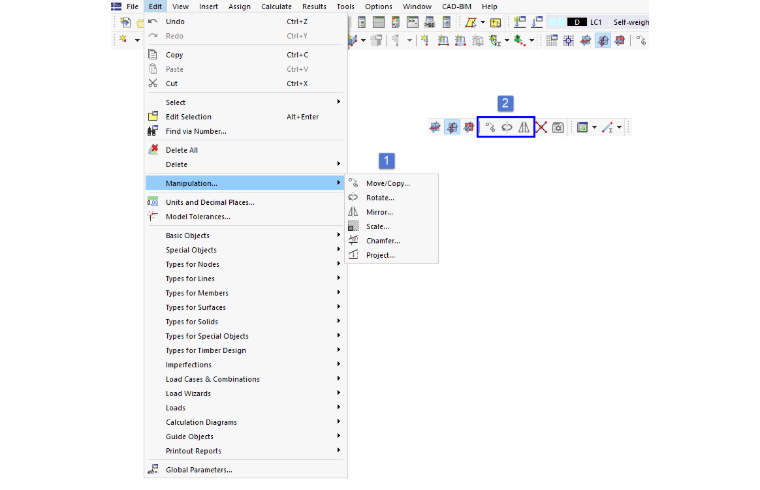
Task: Click the parallelogram selection icon in the top toolbar
Action: click(471, 22)
